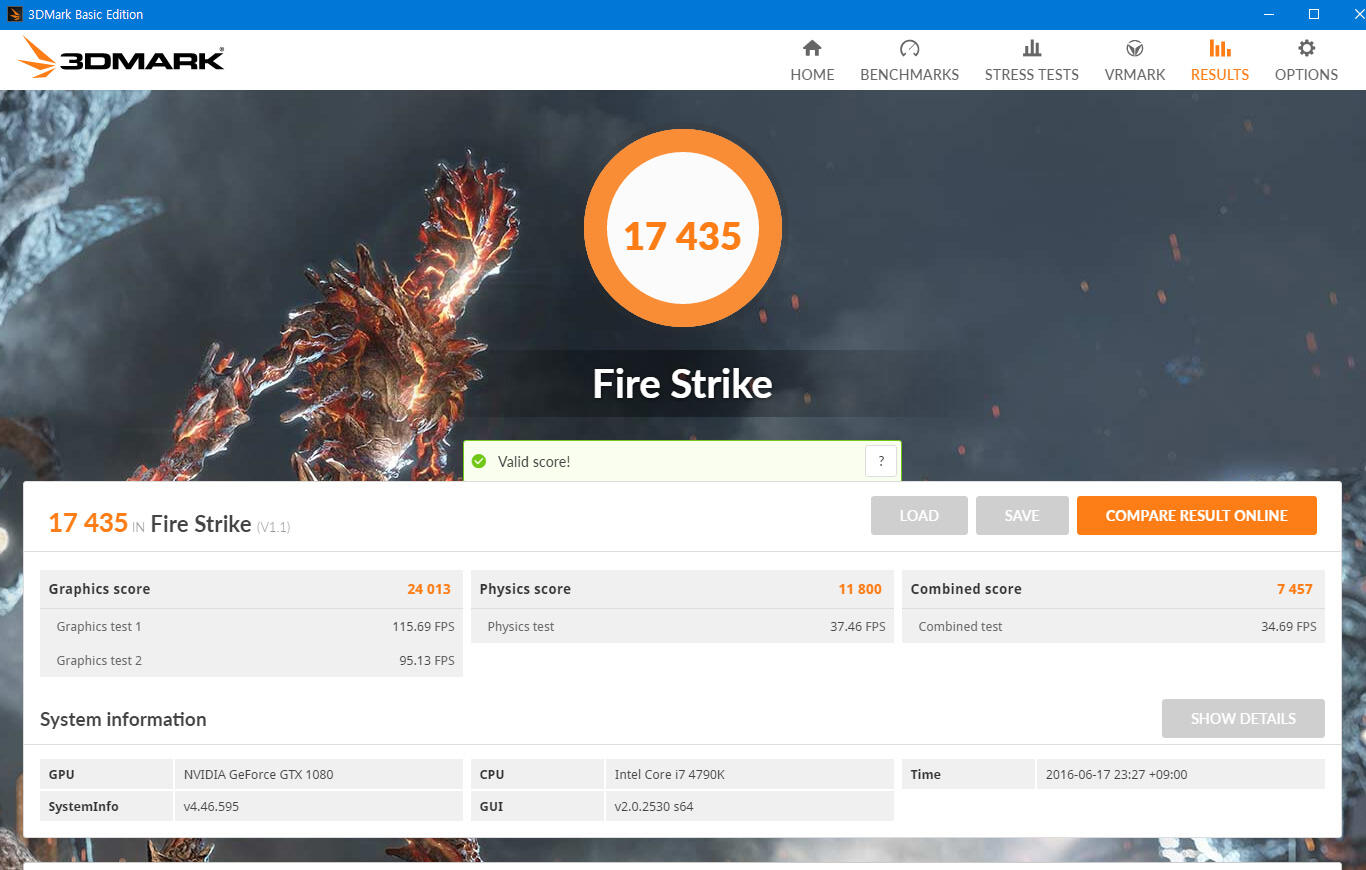This screenshot has height=870, width=1366.
Task: Open the HOME tab label
Action: tap(812, 75)
